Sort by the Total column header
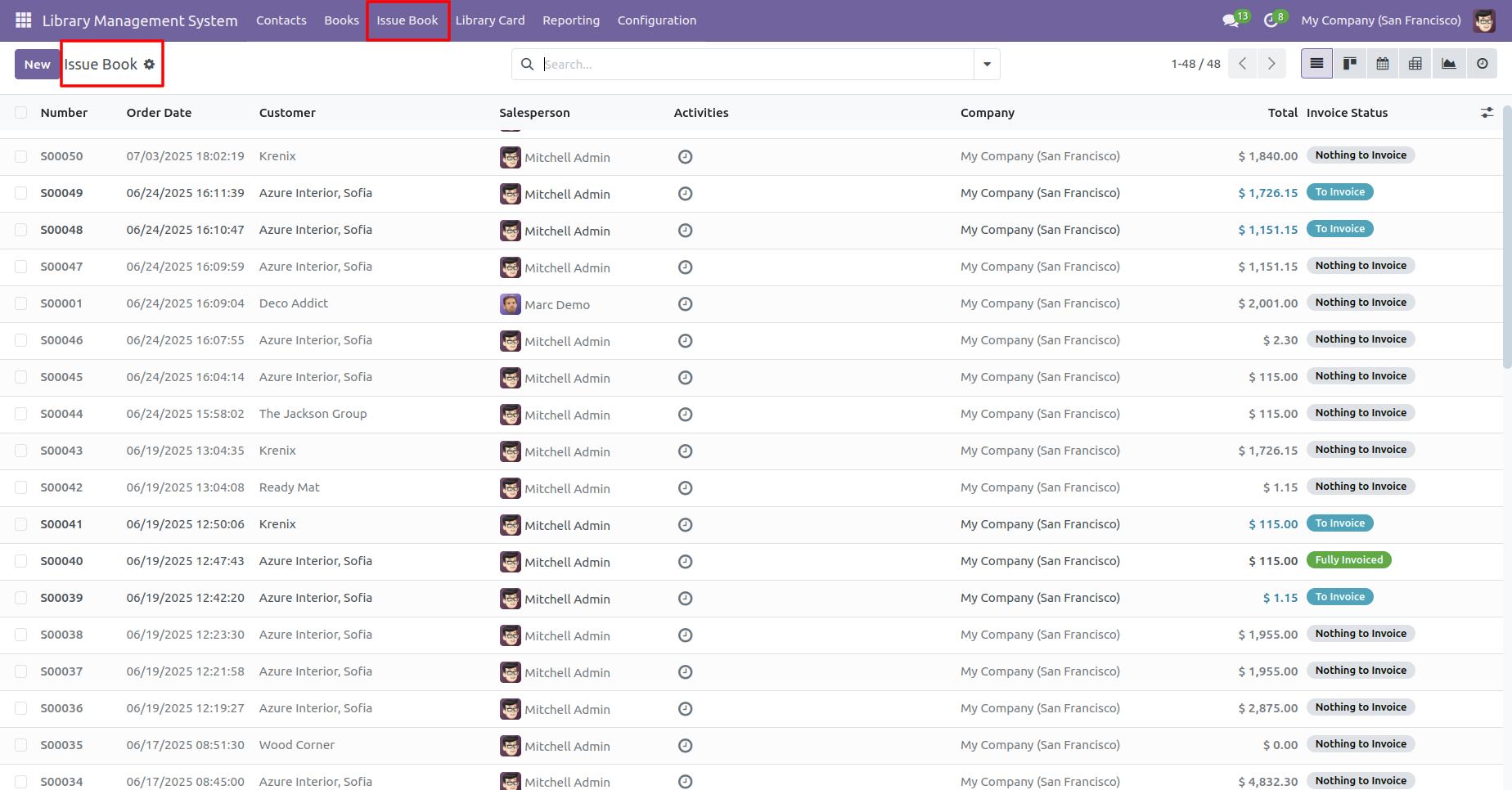Viewport: 1512px width, 790px height. pyautogui.click(x=1282, y=113)
